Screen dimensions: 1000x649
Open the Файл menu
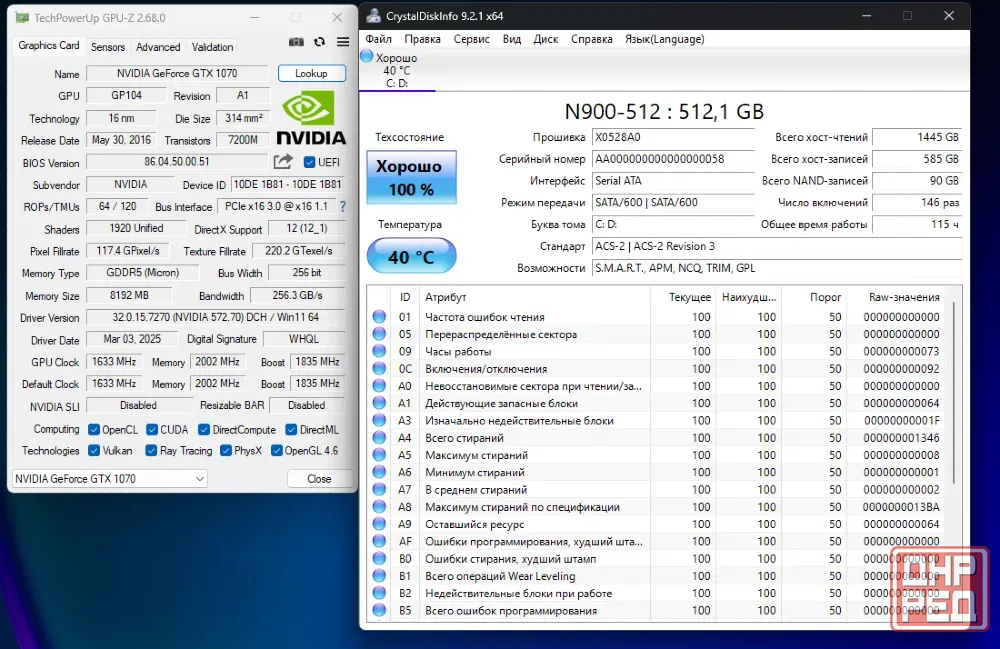pyautogui.click(x=378, y=39)
